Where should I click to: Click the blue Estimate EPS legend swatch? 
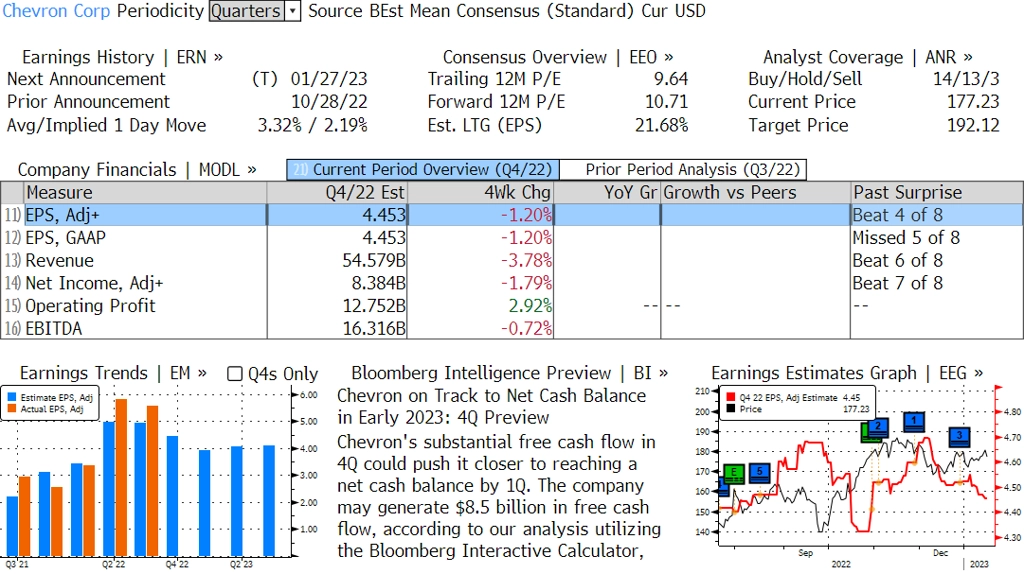click(x=12, y=398)
